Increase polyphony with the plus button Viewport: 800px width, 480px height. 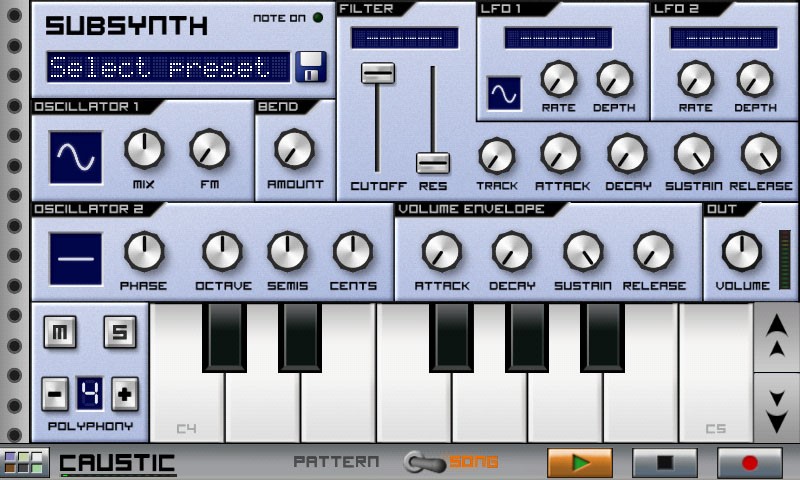(x=124, y=395)
